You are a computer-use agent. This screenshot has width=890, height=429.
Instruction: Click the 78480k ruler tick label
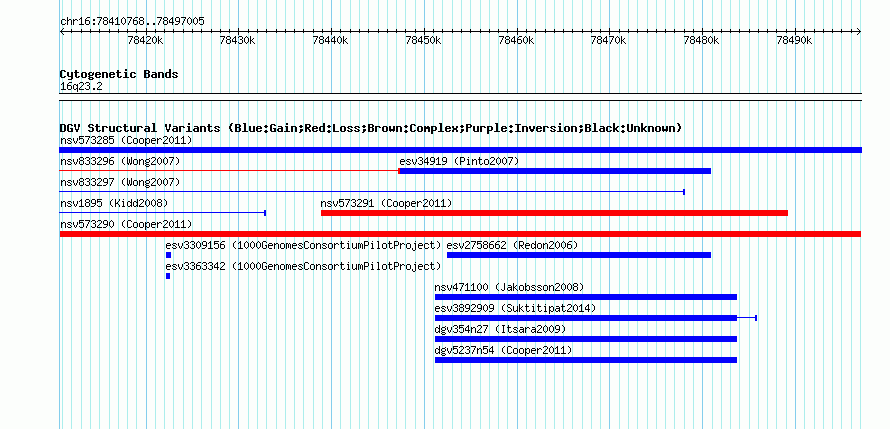702,40
